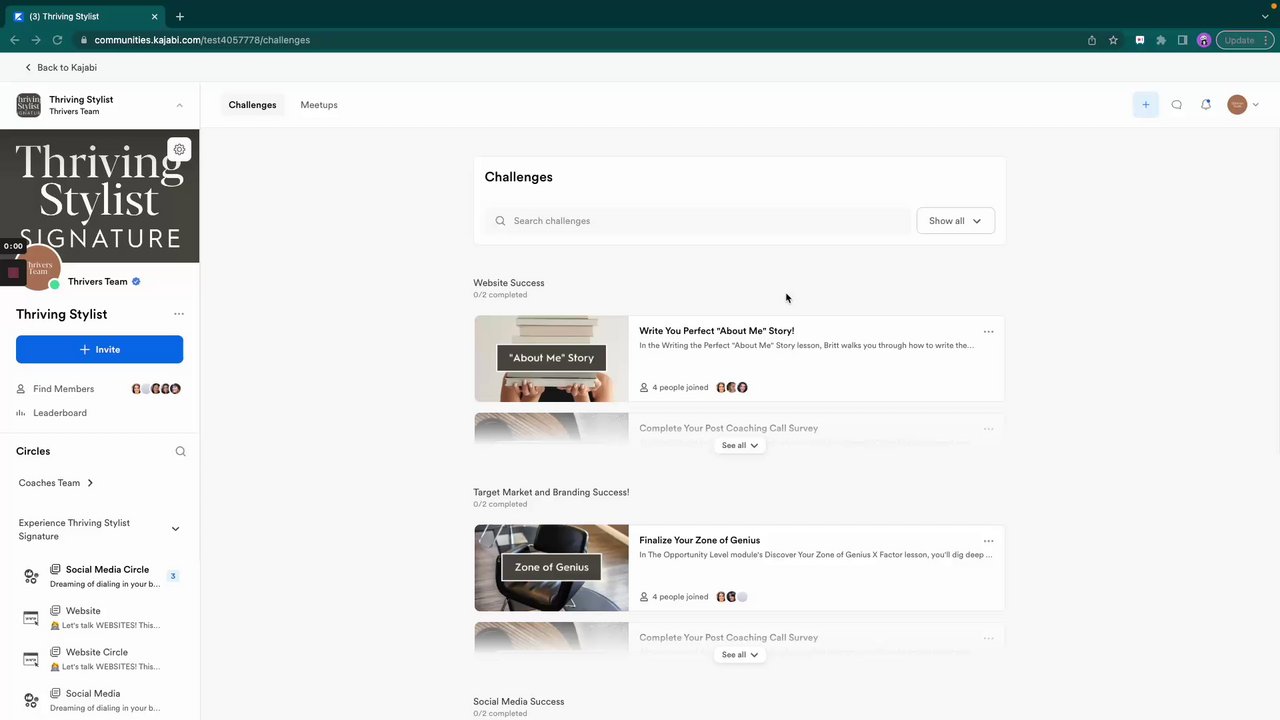
Task: Click the browser reload icon
Action: click(57, 40)
